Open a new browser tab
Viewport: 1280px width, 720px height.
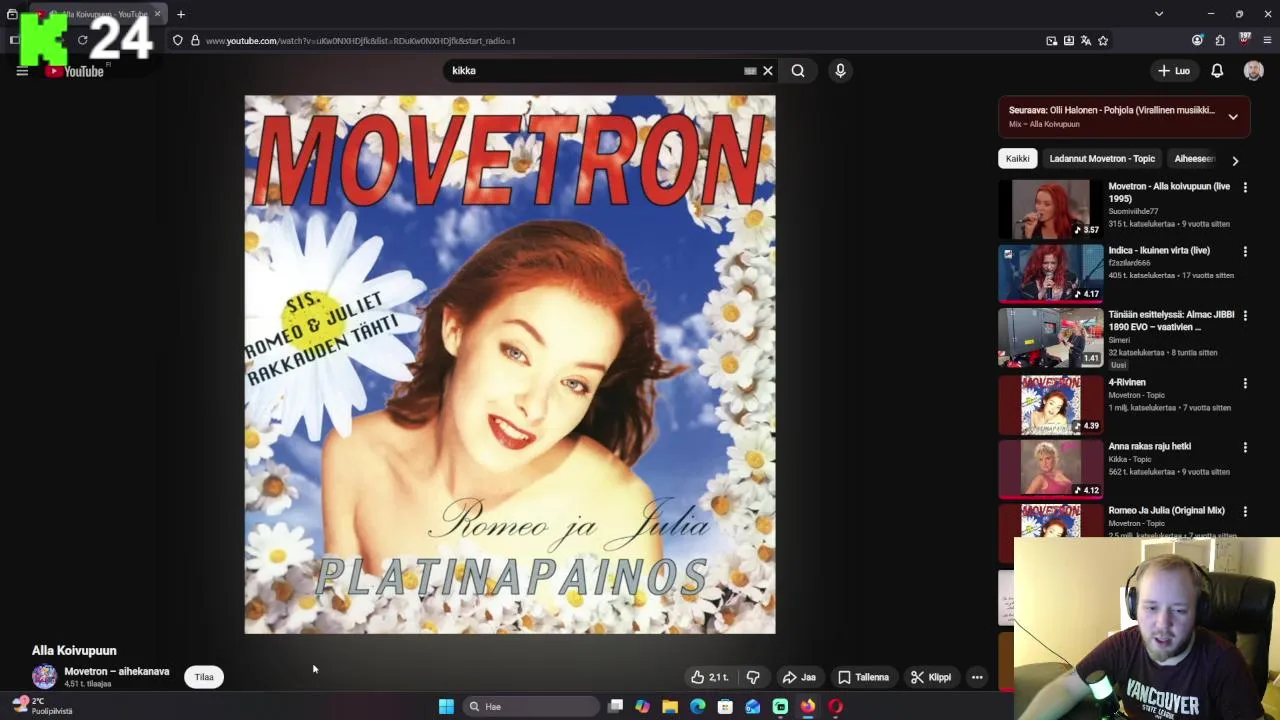[181, 14]
